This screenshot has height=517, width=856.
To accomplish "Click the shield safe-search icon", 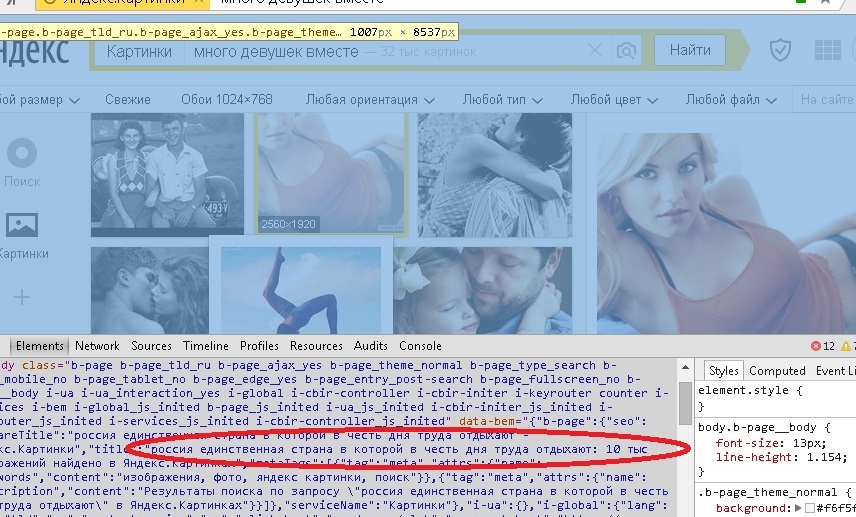I will pyautogui.click(x=780, y=51).
